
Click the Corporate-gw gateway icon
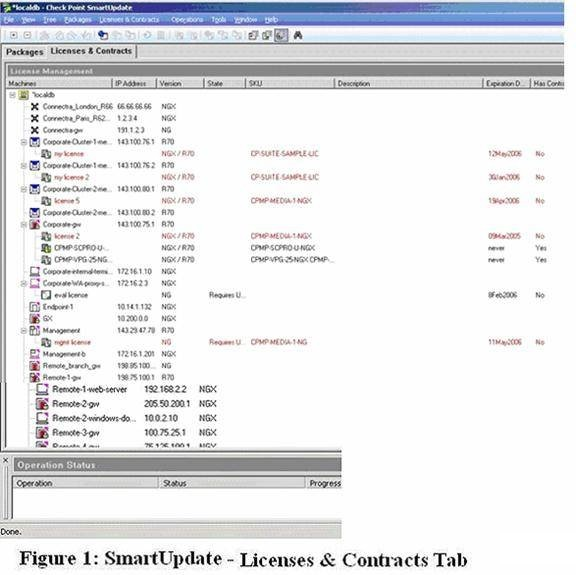[x=35, y=224]
